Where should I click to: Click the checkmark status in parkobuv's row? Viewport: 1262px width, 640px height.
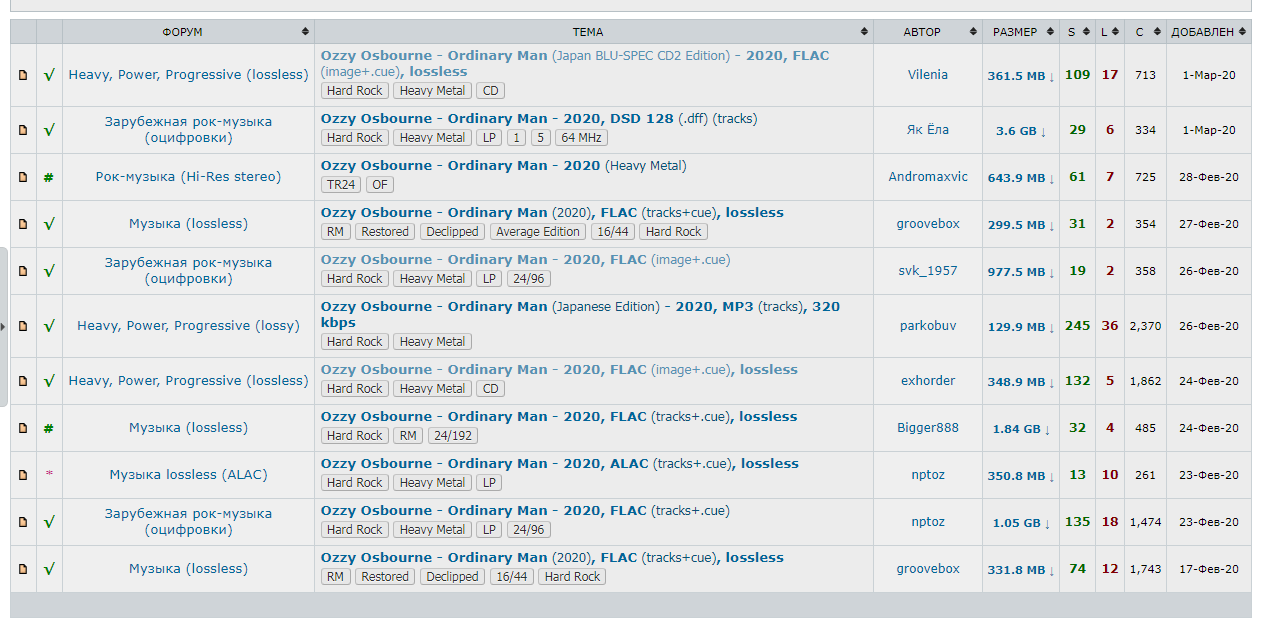(x=49, y=326)
